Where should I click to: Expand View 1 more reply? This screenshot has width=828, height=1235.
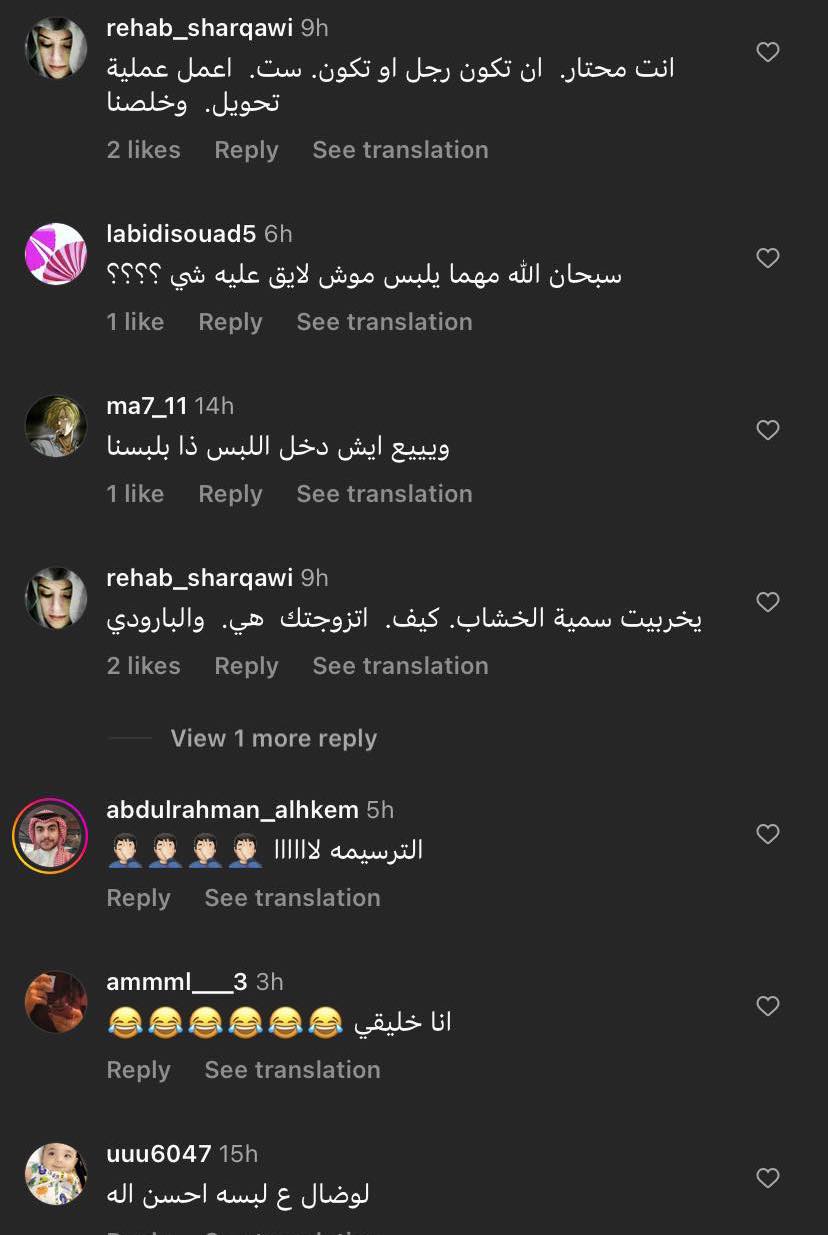click(x=274, y=738)
